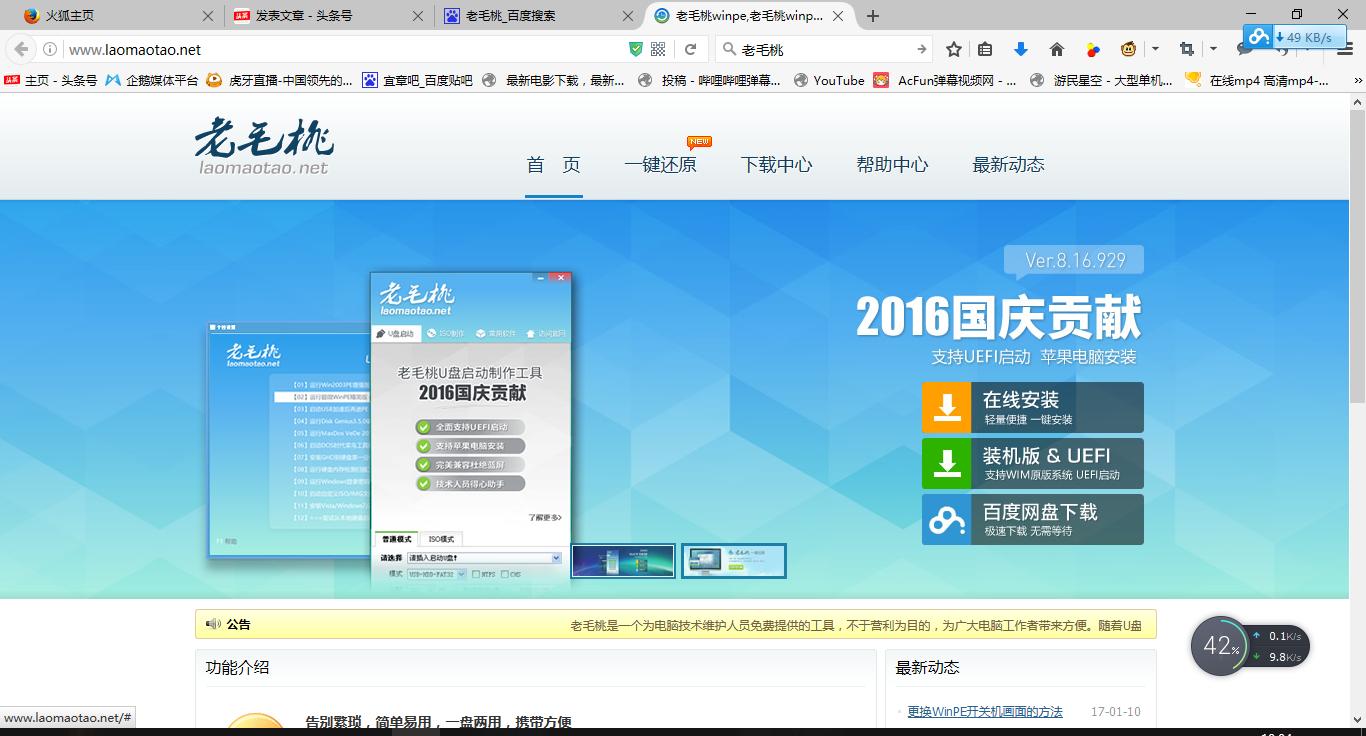Select the second carousel thumbnail
1366x736 pixels.
click(734, 560)
